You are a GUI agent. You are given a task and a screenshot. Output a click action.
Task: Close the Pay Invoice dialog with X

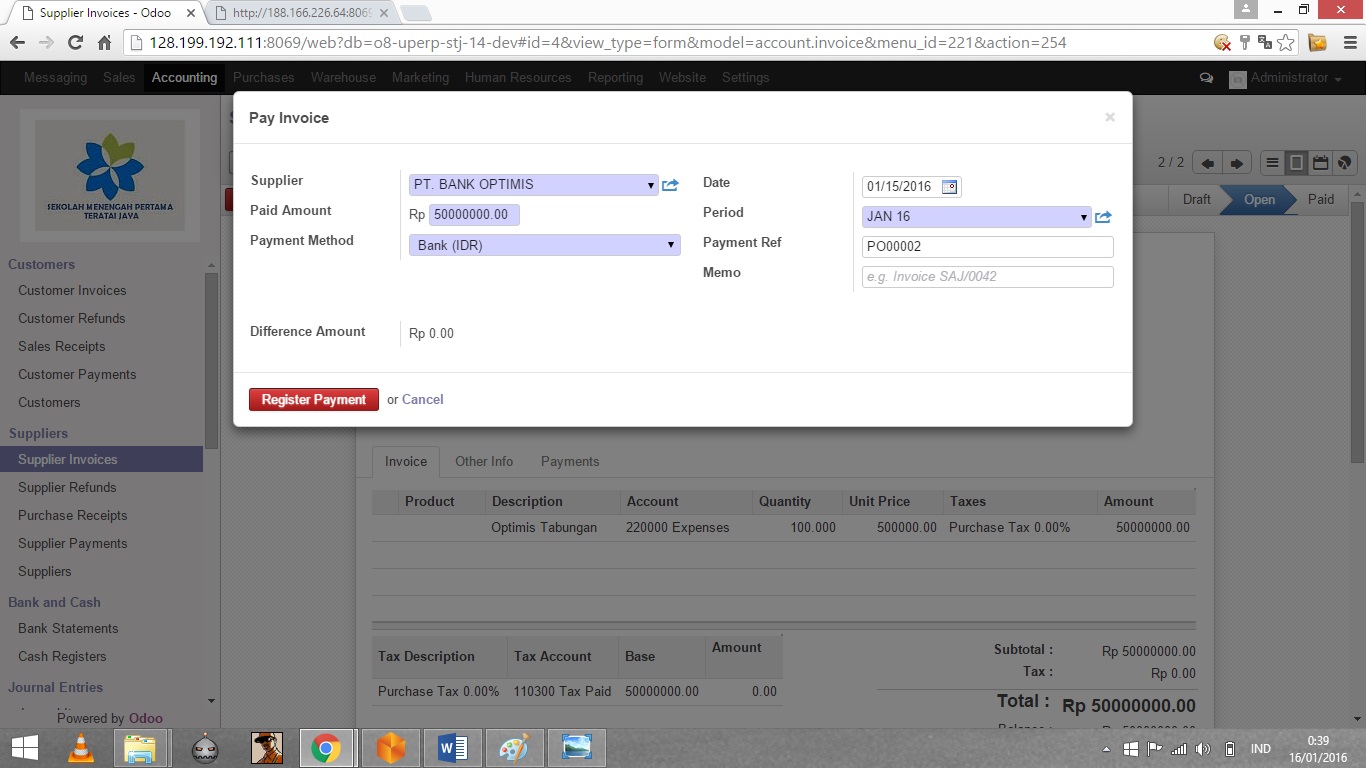(x=1110, y=117)
